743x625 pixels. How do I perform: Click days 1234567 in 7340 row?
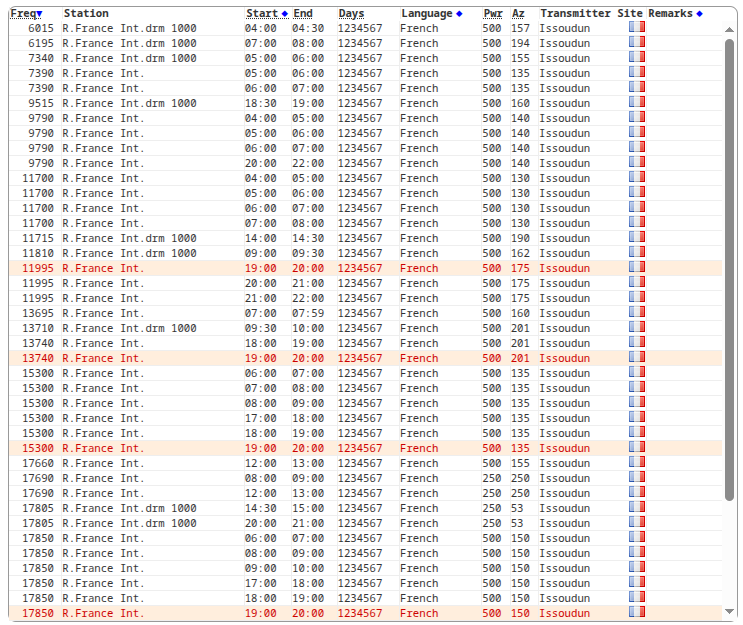(x=360, y=58)
